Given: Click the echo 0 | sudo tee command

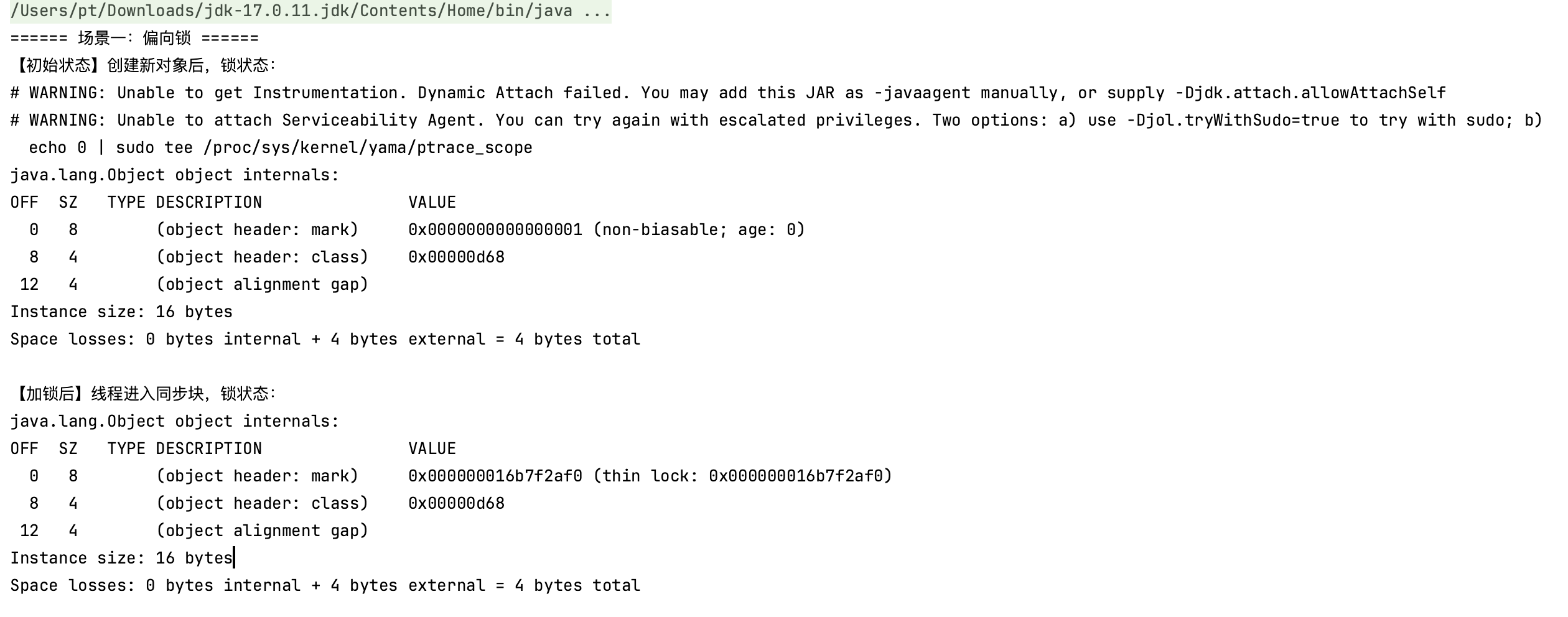Looking at the screenshot, I should point(281,148).
